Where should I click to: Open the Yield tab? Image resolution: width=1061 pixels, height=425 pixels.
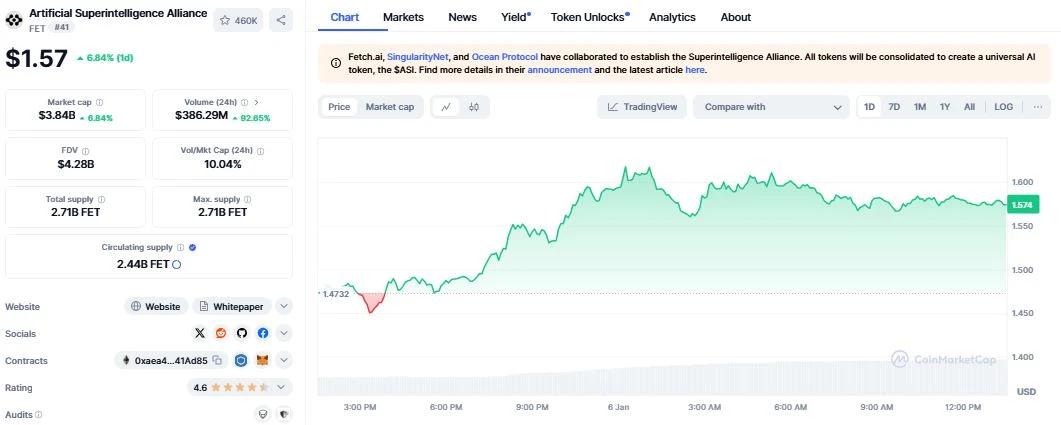click(516, 17)
